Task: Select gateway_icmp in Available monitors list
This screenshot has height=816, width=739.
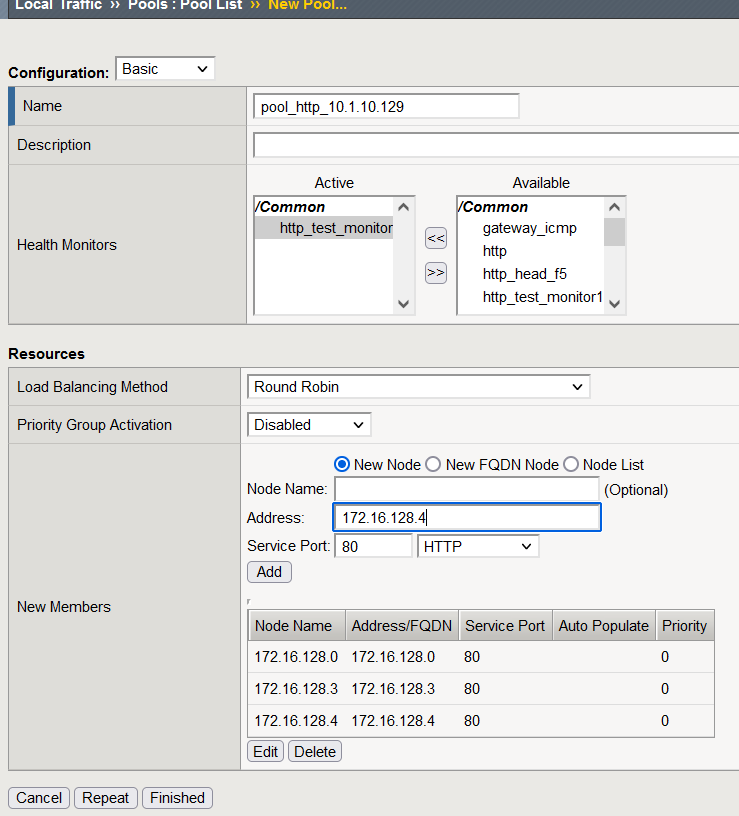Action: [529, 228]
